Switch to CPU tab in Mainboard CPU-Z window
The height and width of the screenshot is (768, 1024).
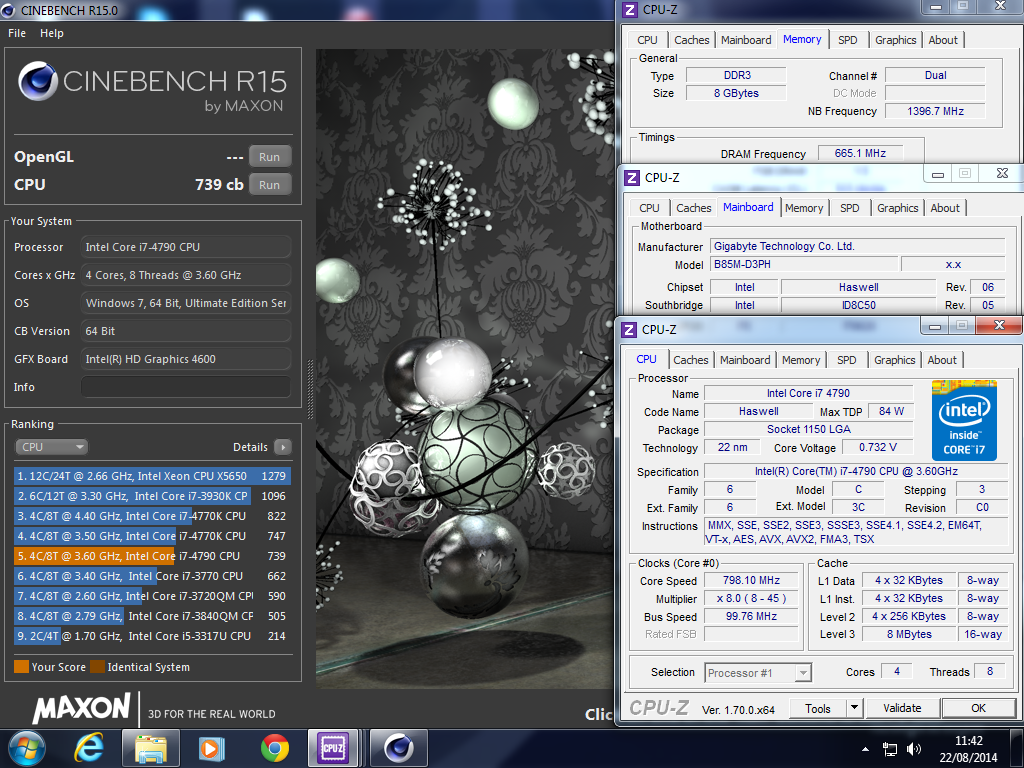coord(649,208)
